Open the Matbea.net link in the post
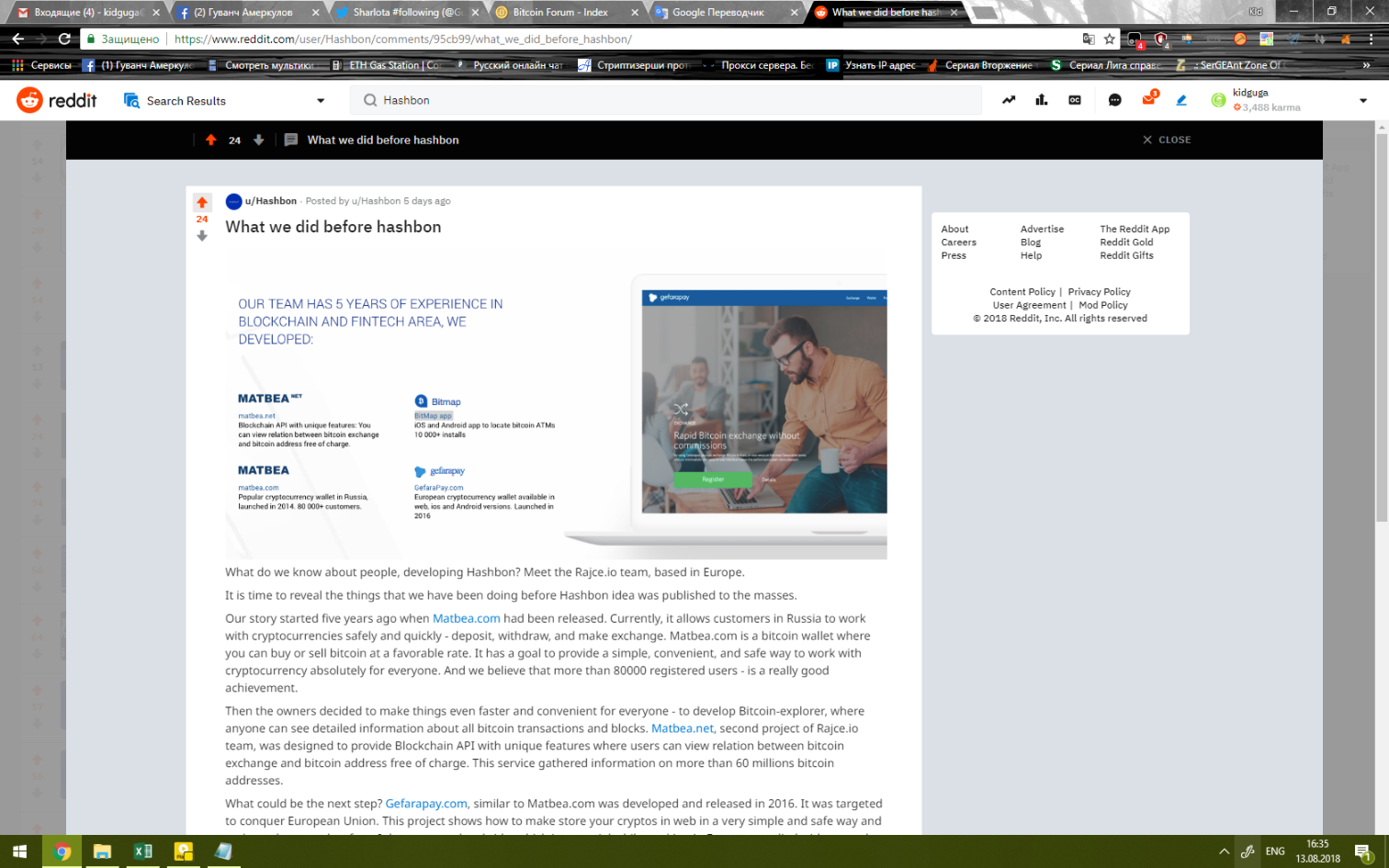1389x868 pixels. 683,728
